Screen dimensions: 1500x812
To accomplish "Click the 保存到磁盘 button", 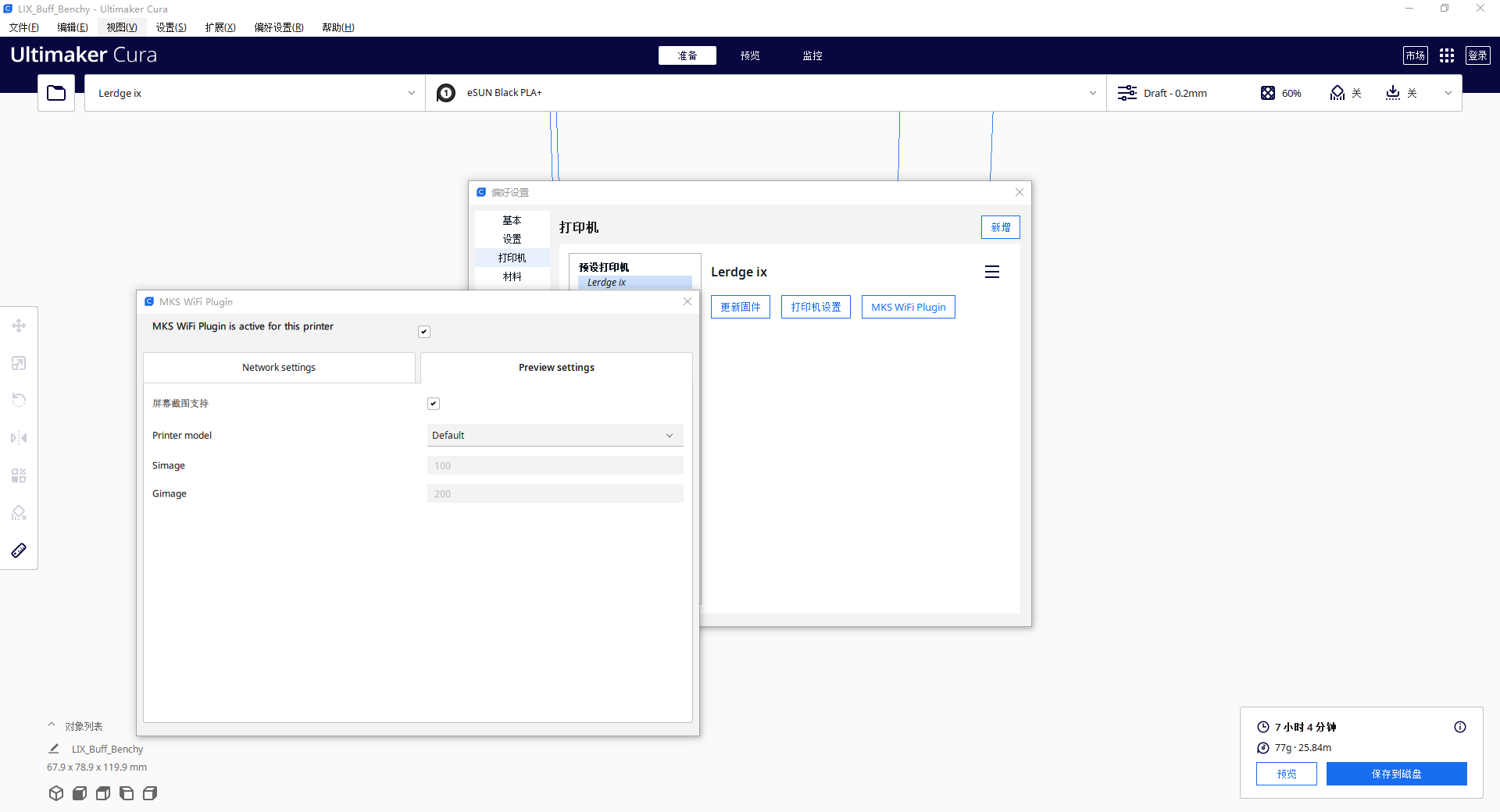I will click(1396, 774).
